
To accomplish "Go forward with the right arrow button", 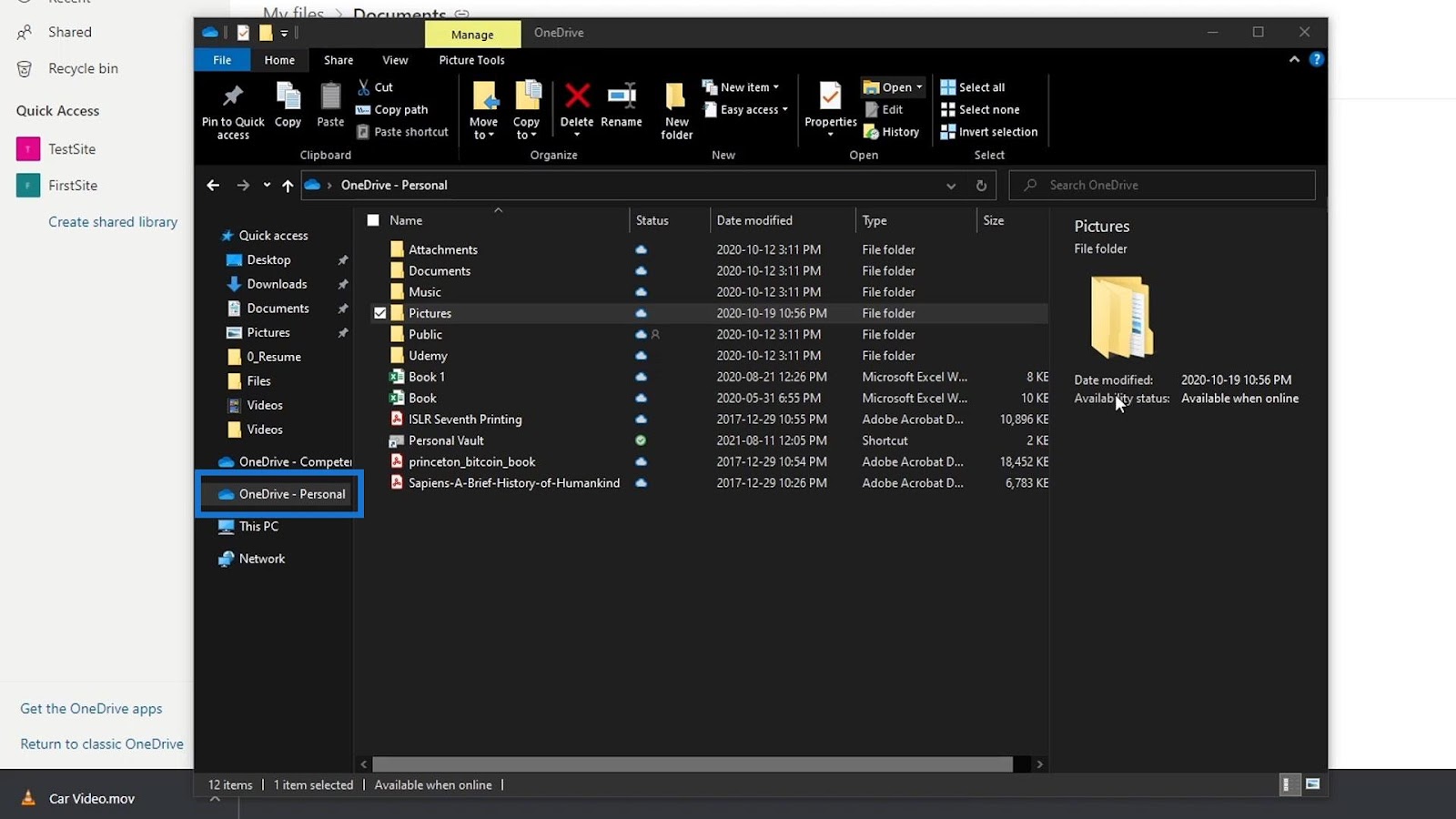I will [243, 185].
